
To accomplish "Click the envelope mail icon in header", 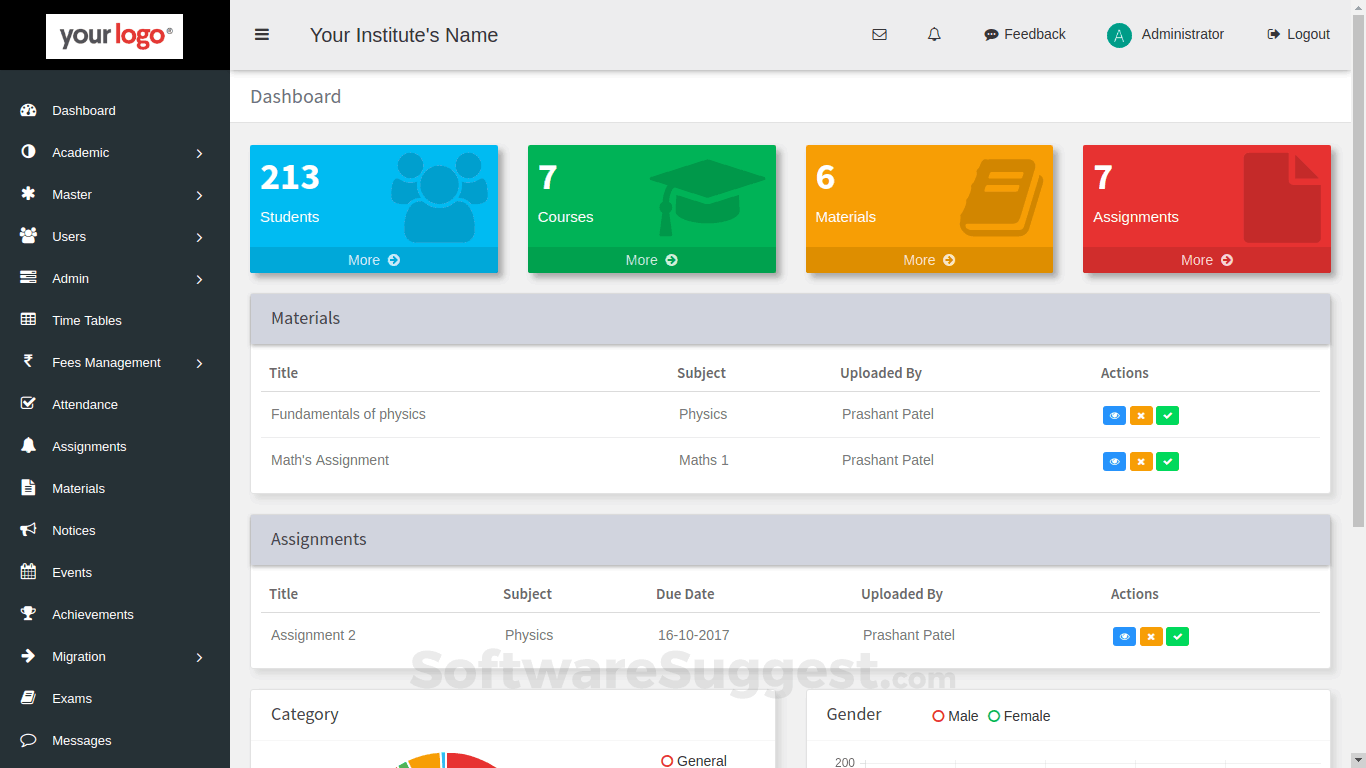I will 879,35.
